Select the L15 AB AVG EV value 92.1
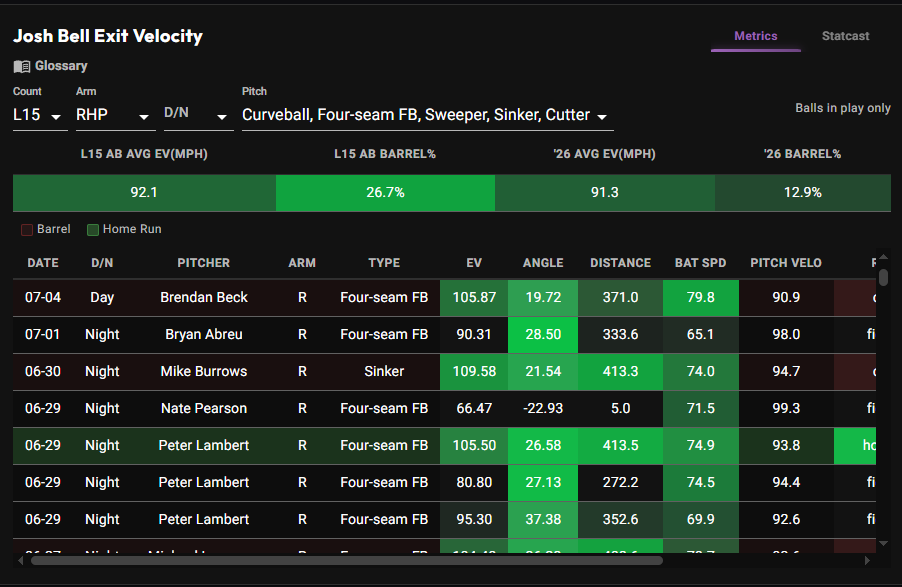 (x=144, y=192)
